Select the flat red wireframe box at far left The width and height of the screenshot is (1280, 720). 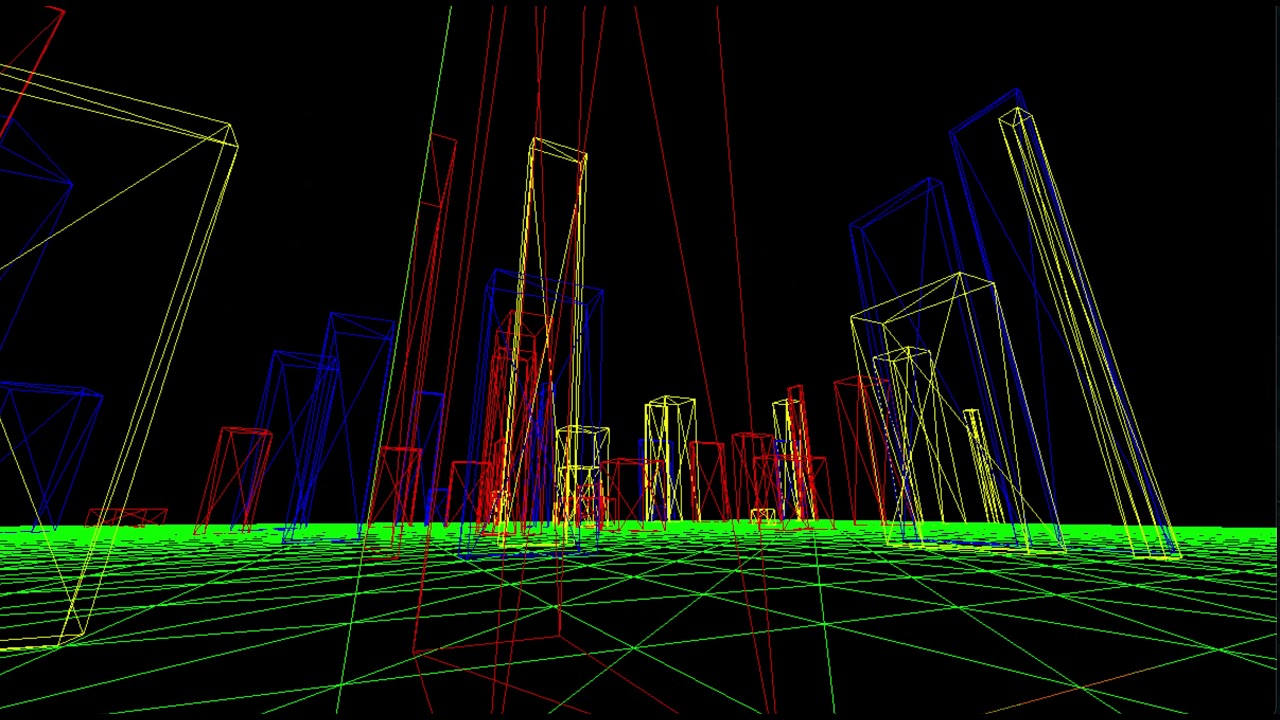[x=127, y=516]
